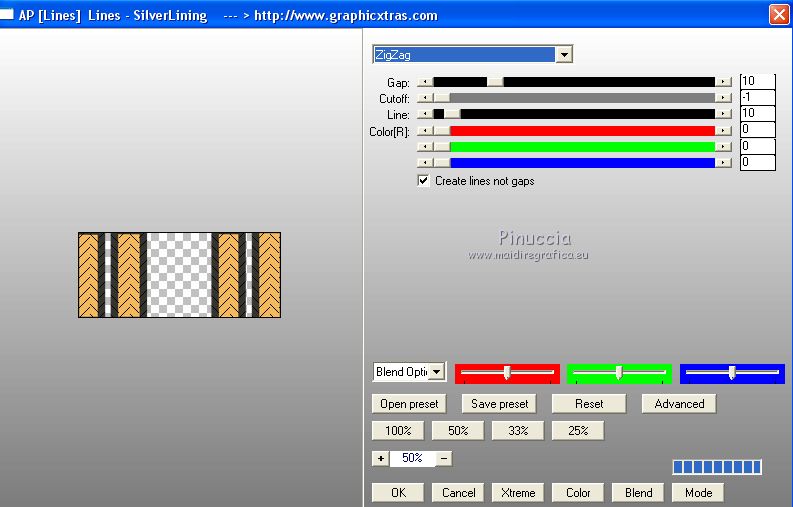Image resolution: width=793 pixels, height=507 pixels.
Task: Click the Line value field
Action: tap(757, 113)
